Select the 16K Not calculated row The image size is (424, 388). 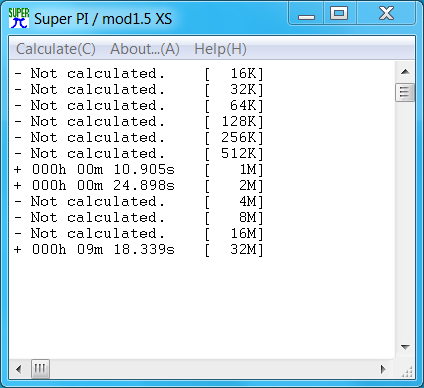pyautogui.click(x=139, y=73)
